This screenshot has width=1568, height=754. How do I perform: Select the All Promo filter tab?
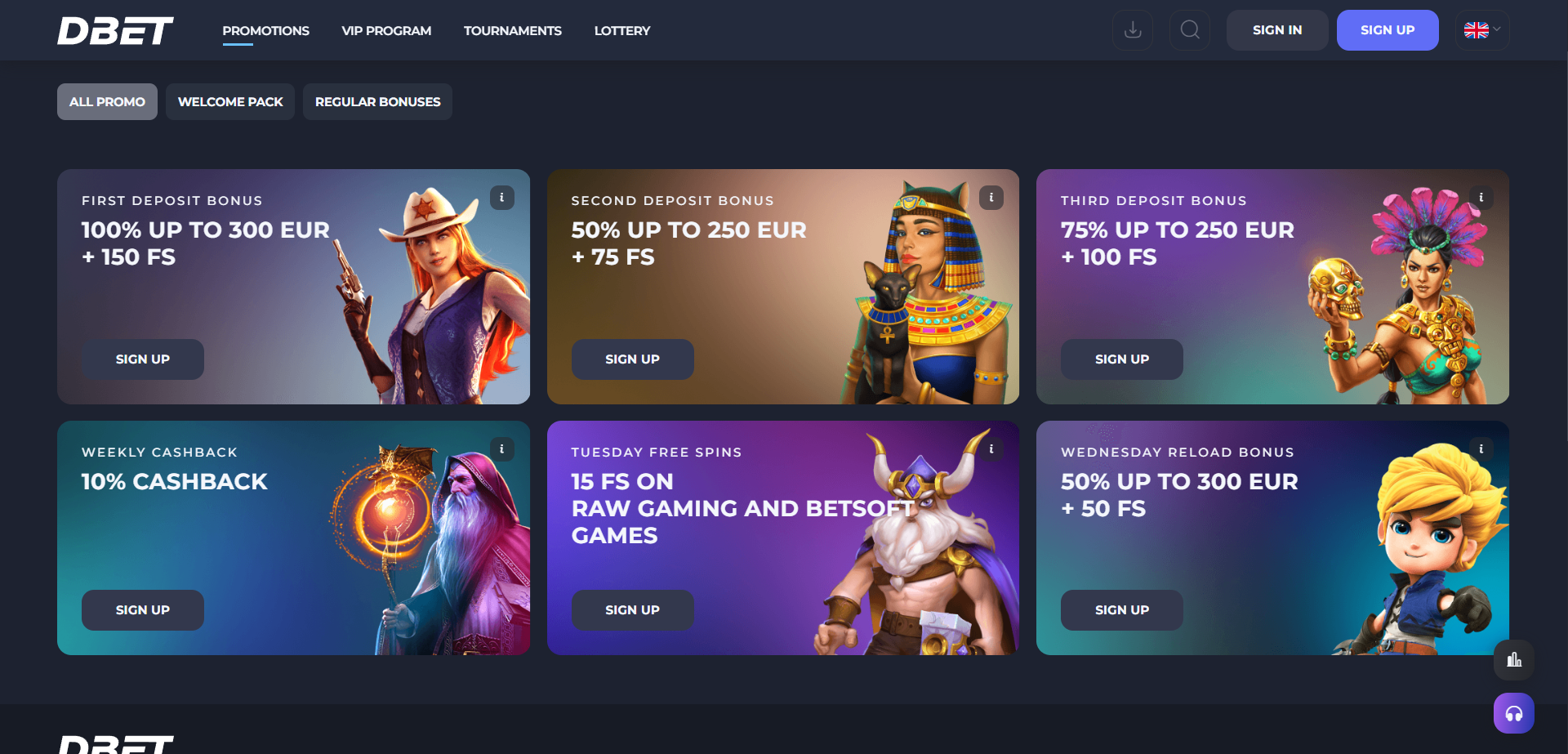[x=107, y=102]
